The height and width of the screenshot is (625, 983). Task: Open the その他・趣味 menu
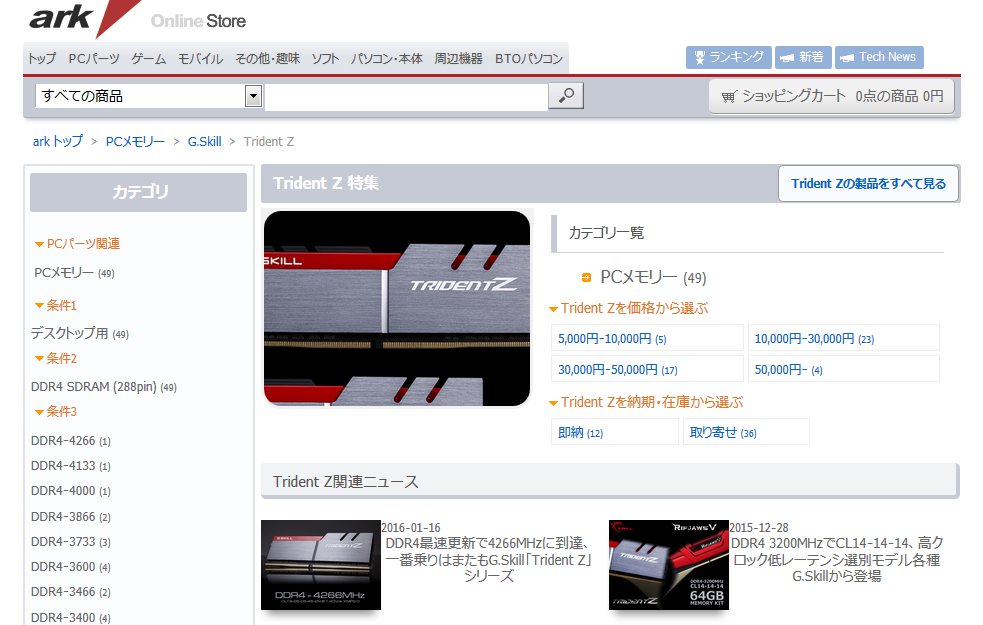coord(268,58)
